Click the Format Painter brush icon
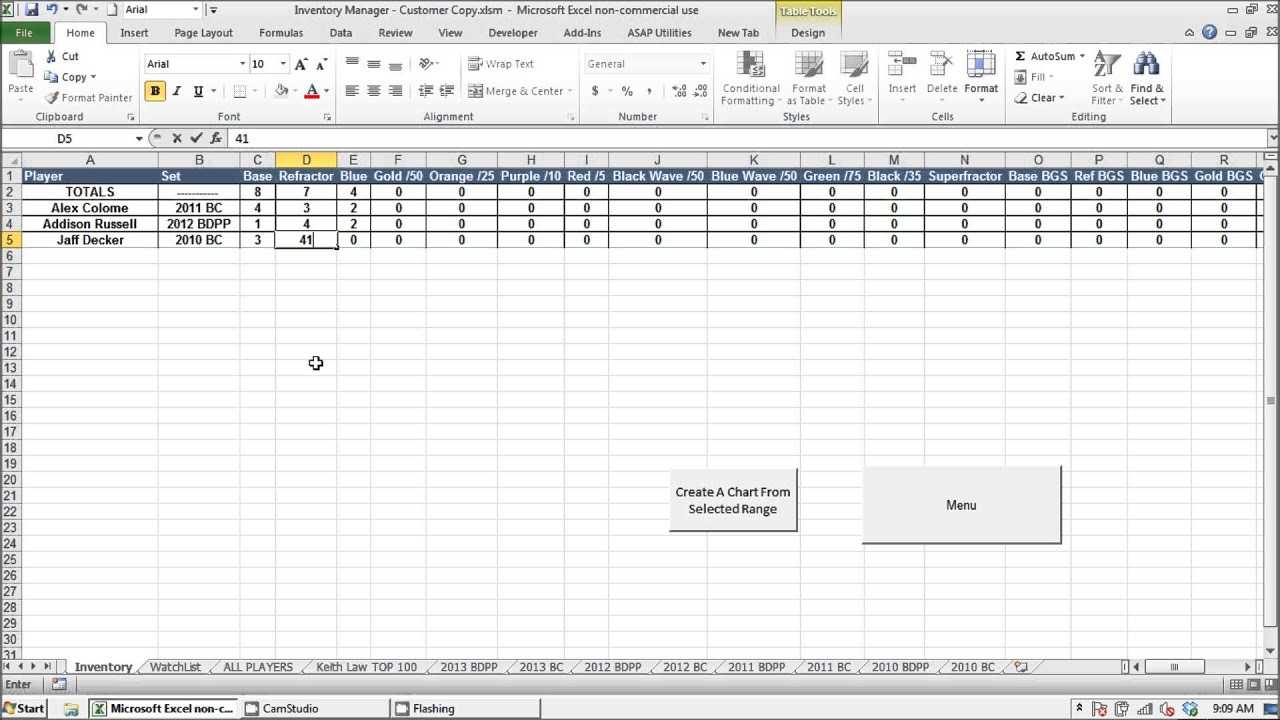 (x=51, y=98)
